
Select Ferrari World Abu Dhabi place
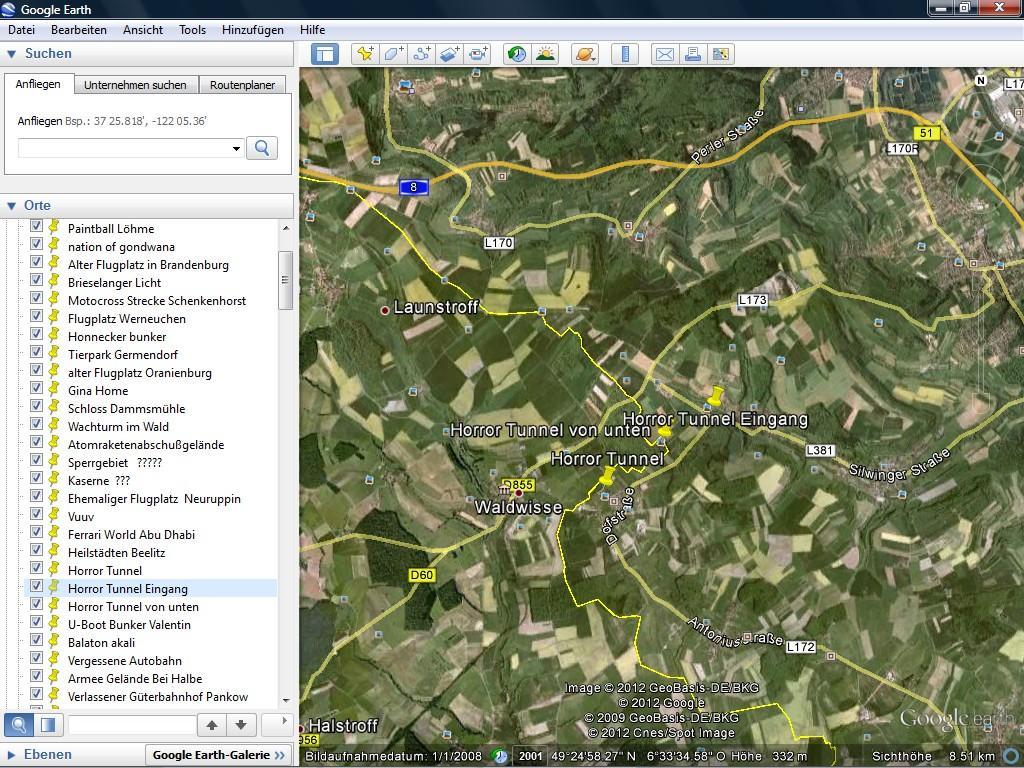pyautogui.click(x=131, y=535)
